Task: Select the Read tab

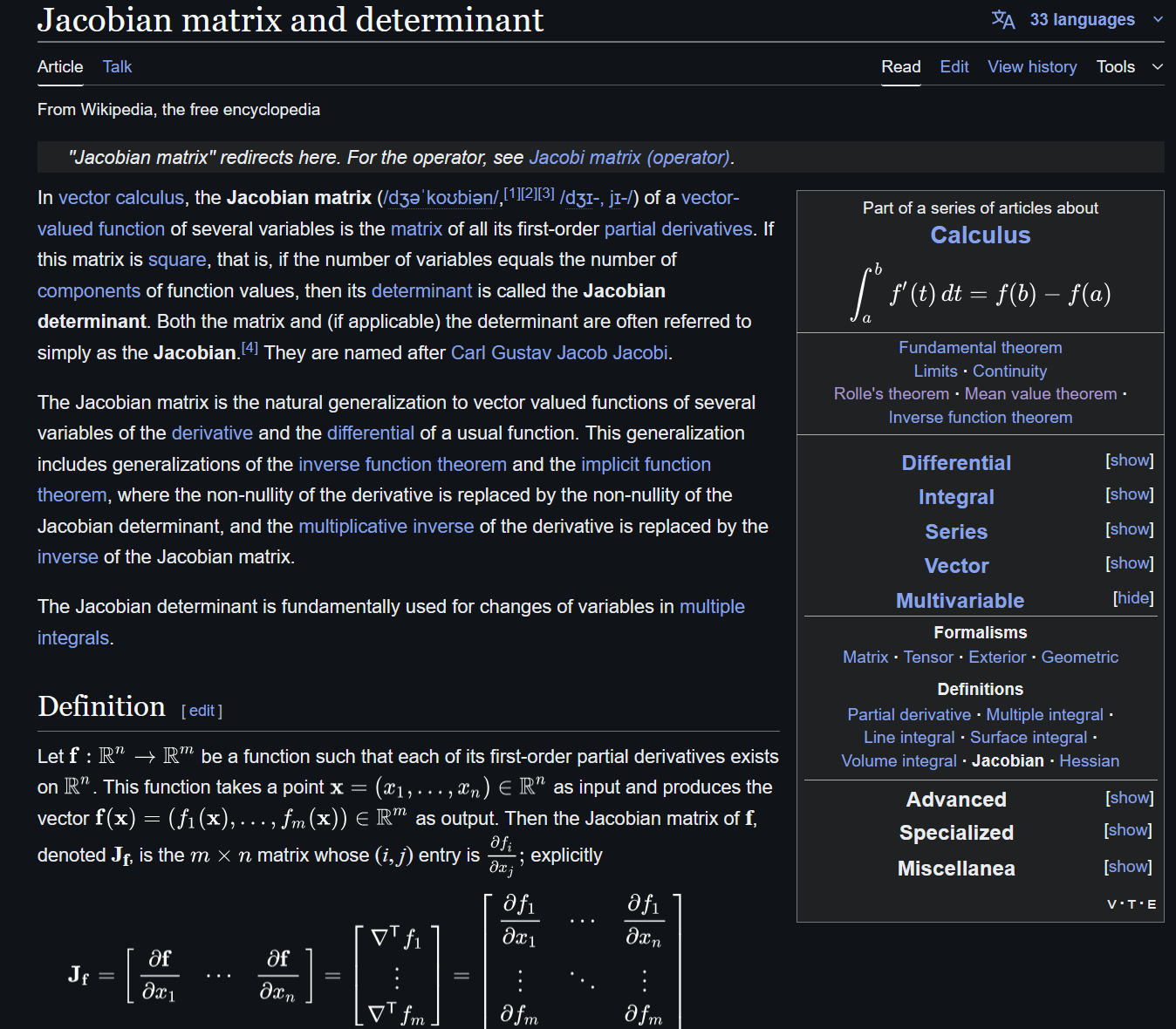Action: [901, 66]
